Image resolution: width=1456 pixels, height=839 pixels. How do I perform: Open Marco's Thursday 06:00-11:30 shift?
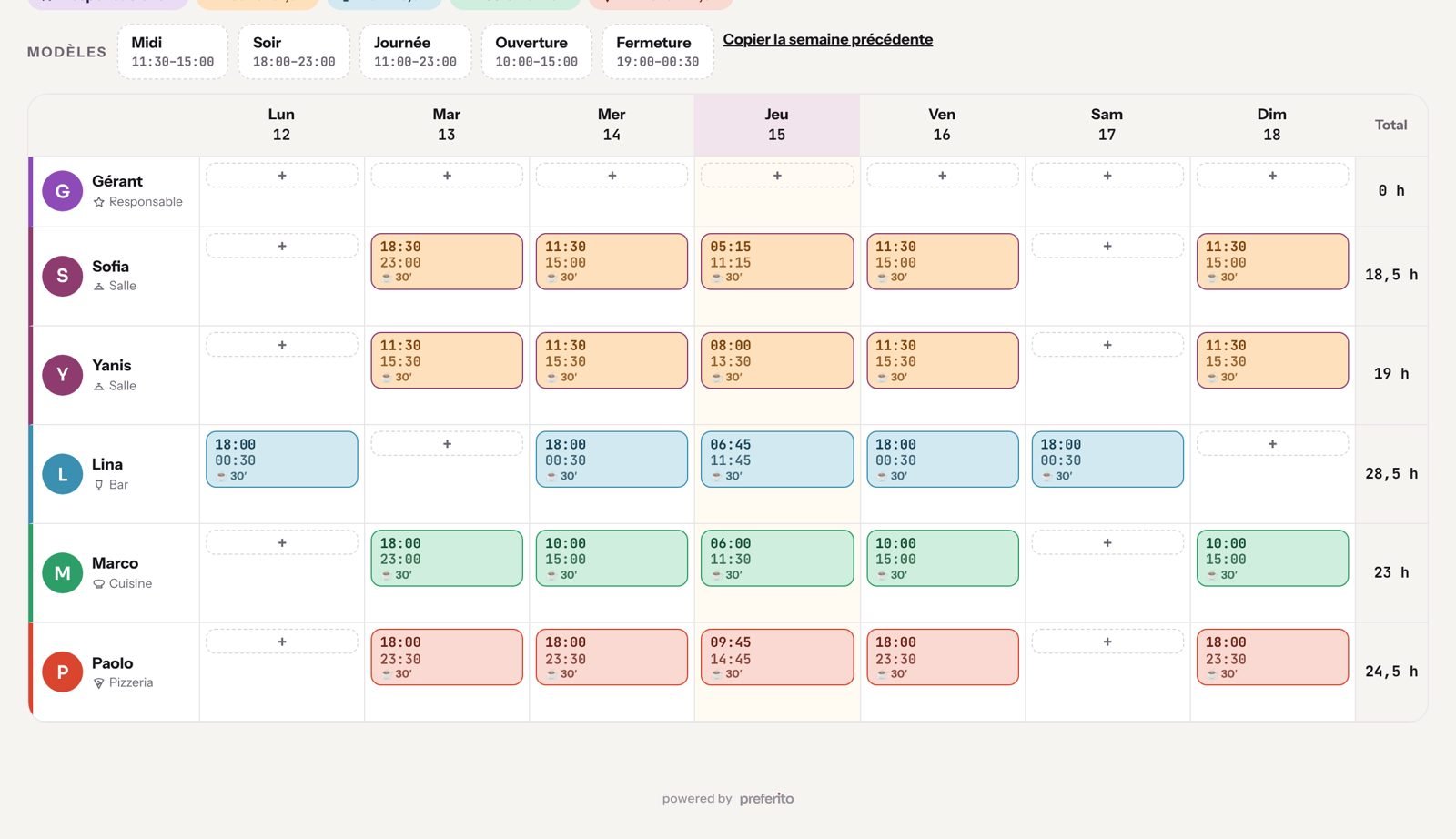[x=777, y=559]
